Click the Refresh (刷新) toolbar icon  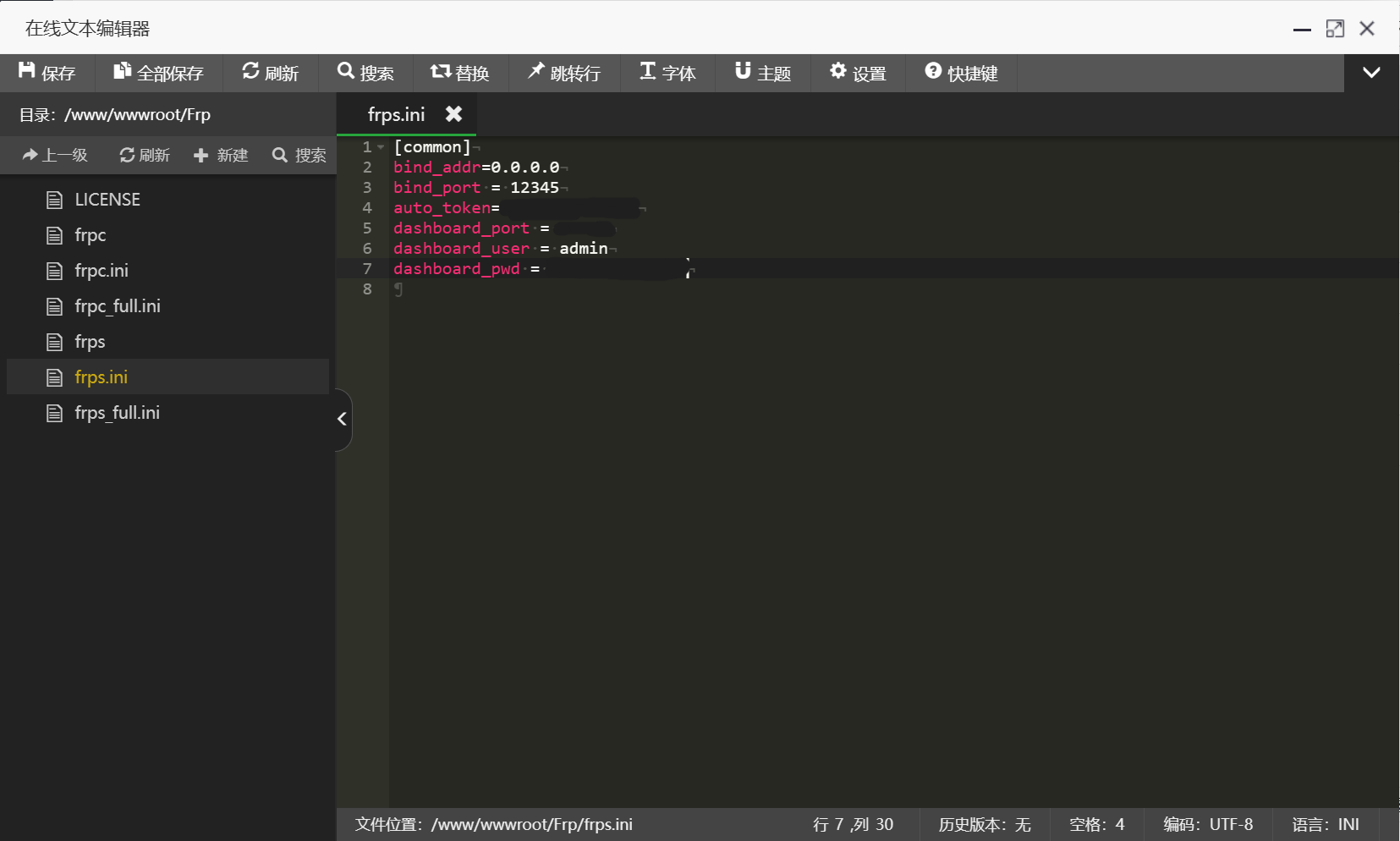coord(250,71)
